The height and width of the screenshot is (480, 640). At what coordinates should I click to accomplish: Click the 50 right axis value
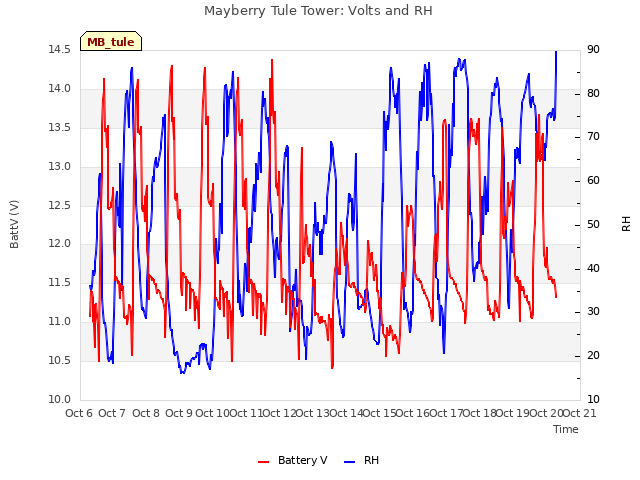click(x=593, y=224)
